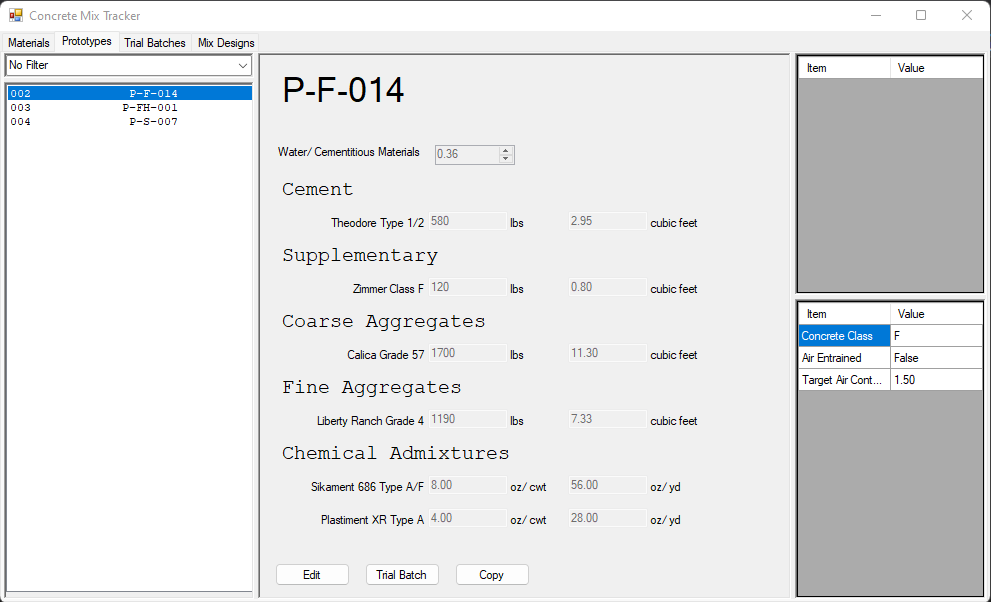Open the Materials tab
991x602 pixels.
(29, 43)
